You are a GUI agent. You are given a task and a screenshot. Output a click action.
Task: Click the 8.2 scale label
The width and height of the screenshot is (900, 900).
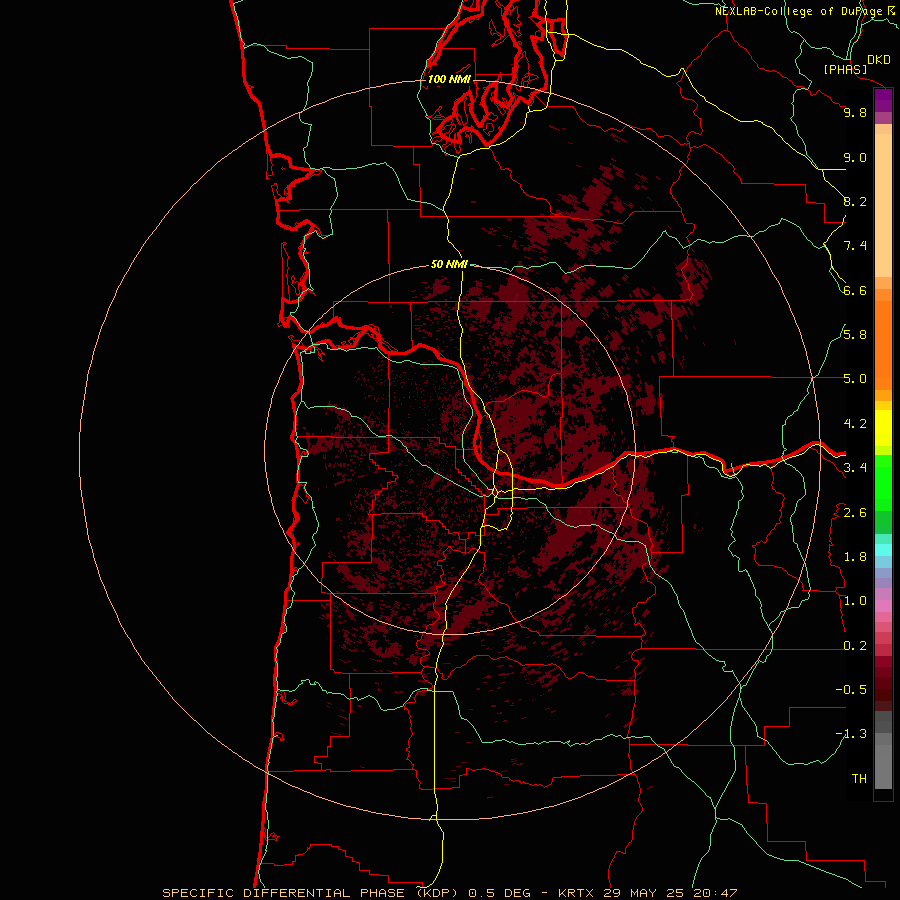point(855,201)
